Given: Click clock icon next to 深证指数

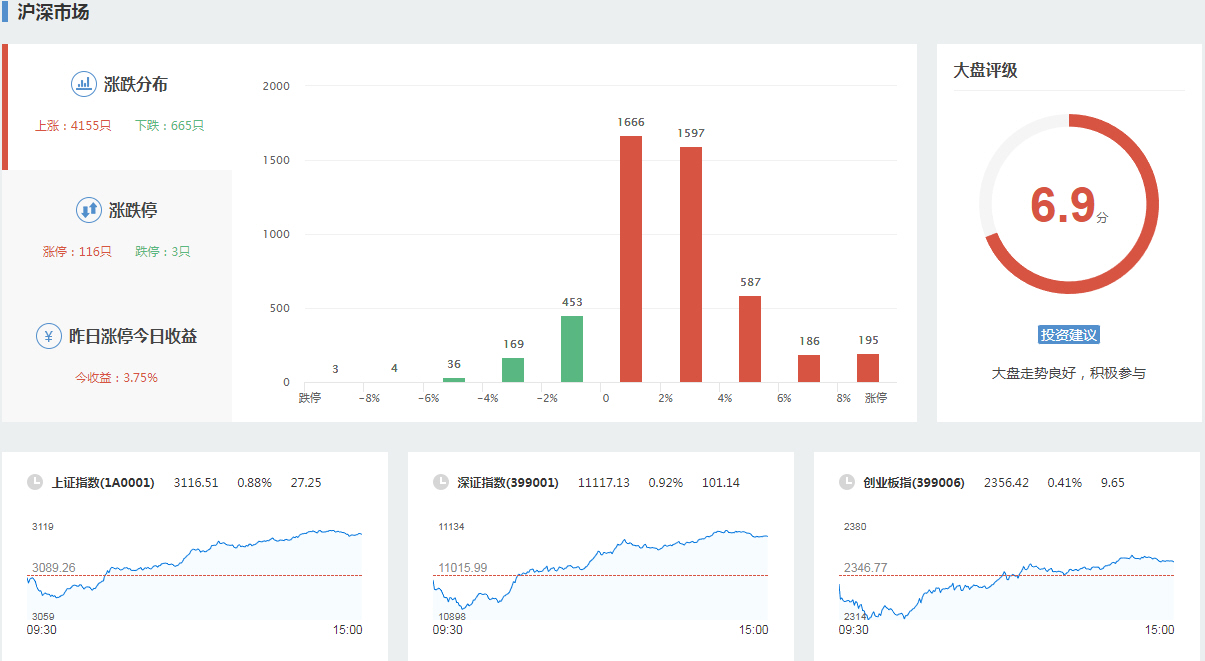Looking at the screenshot, I should [441, 482].
